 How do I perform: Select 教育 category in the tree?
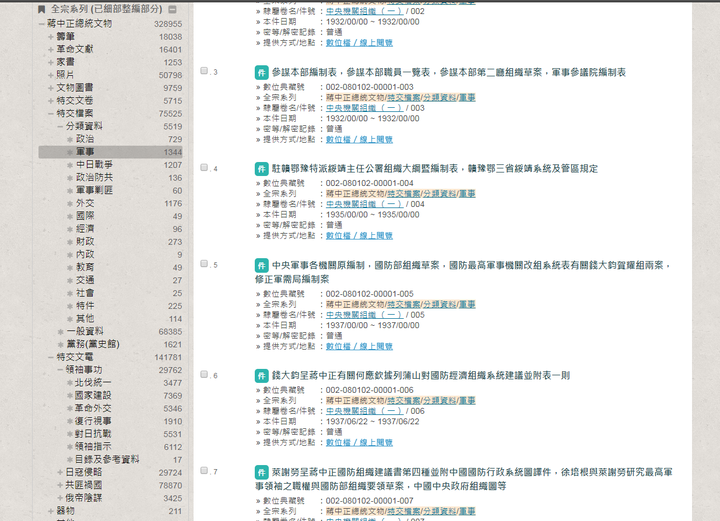(x=85, y=267)
